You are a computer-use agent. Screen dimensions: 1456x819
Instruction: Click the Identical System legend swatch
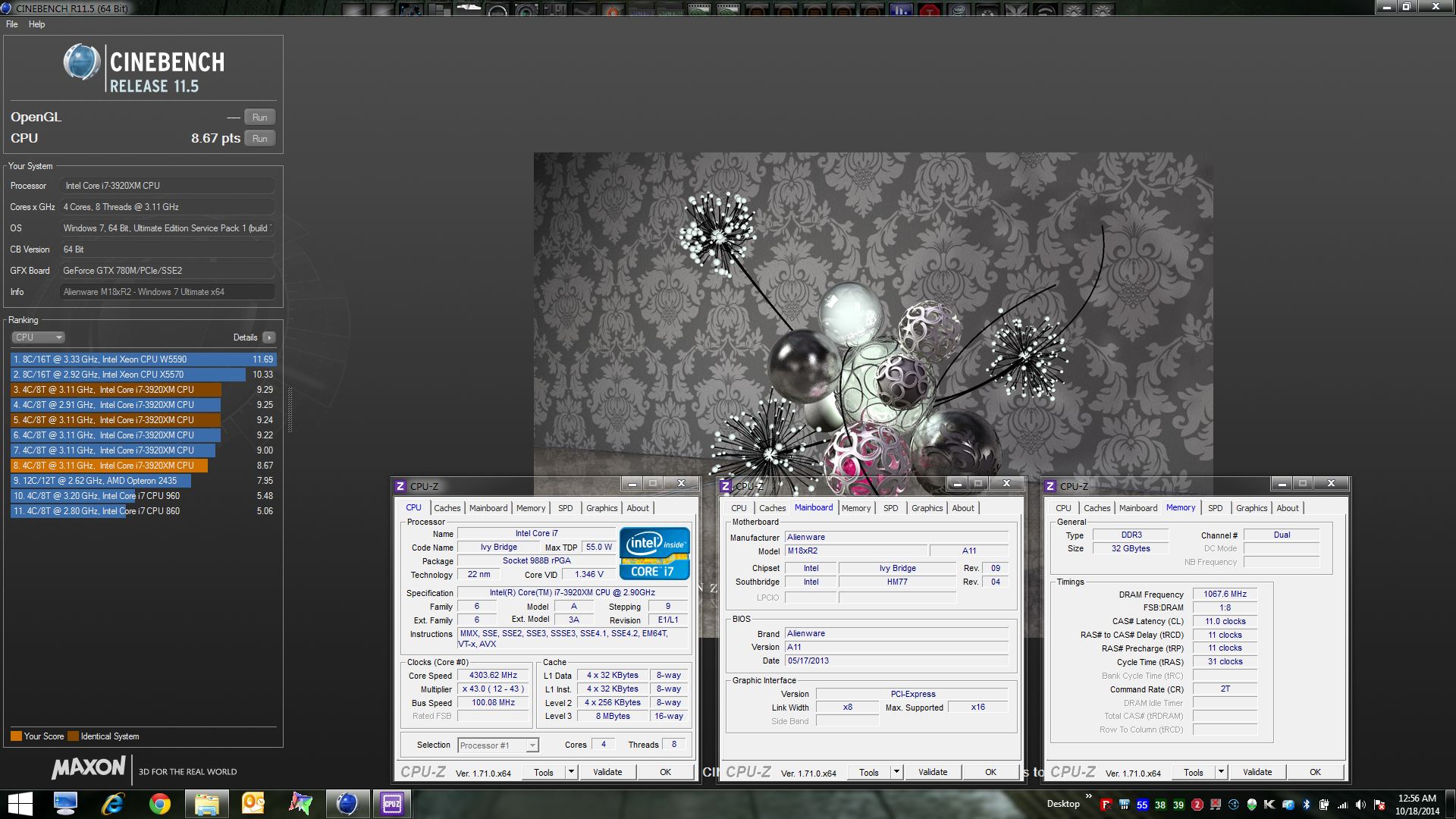[x=73, y=736]
